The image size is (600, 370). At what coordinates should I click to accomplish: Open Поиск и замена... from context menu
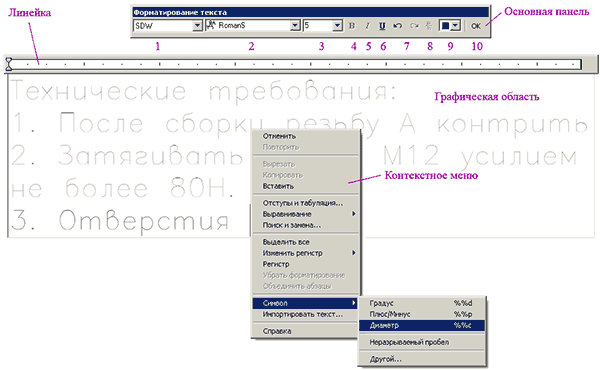[x=305, y=225]
